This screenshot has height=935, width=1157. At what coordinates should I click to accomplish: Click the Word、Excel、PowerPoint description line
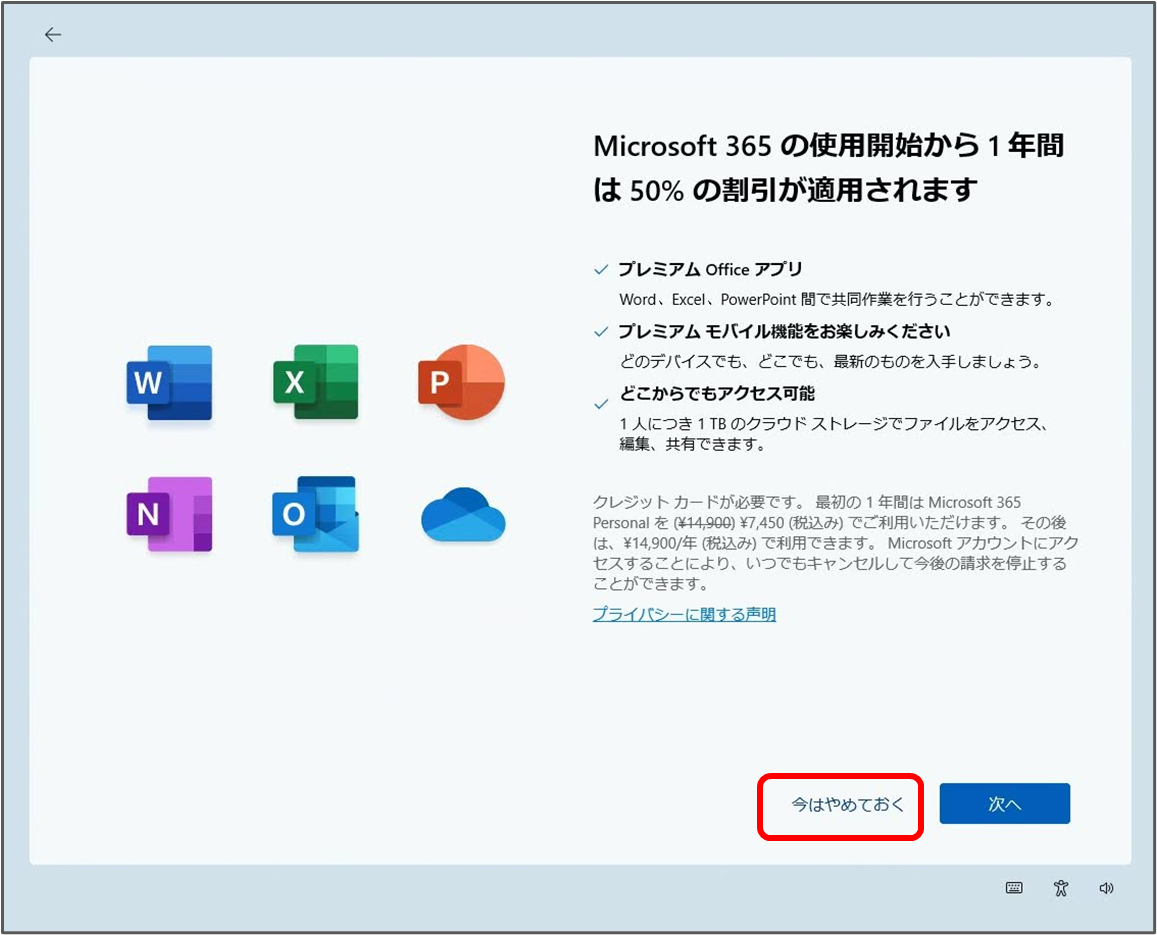837,300
